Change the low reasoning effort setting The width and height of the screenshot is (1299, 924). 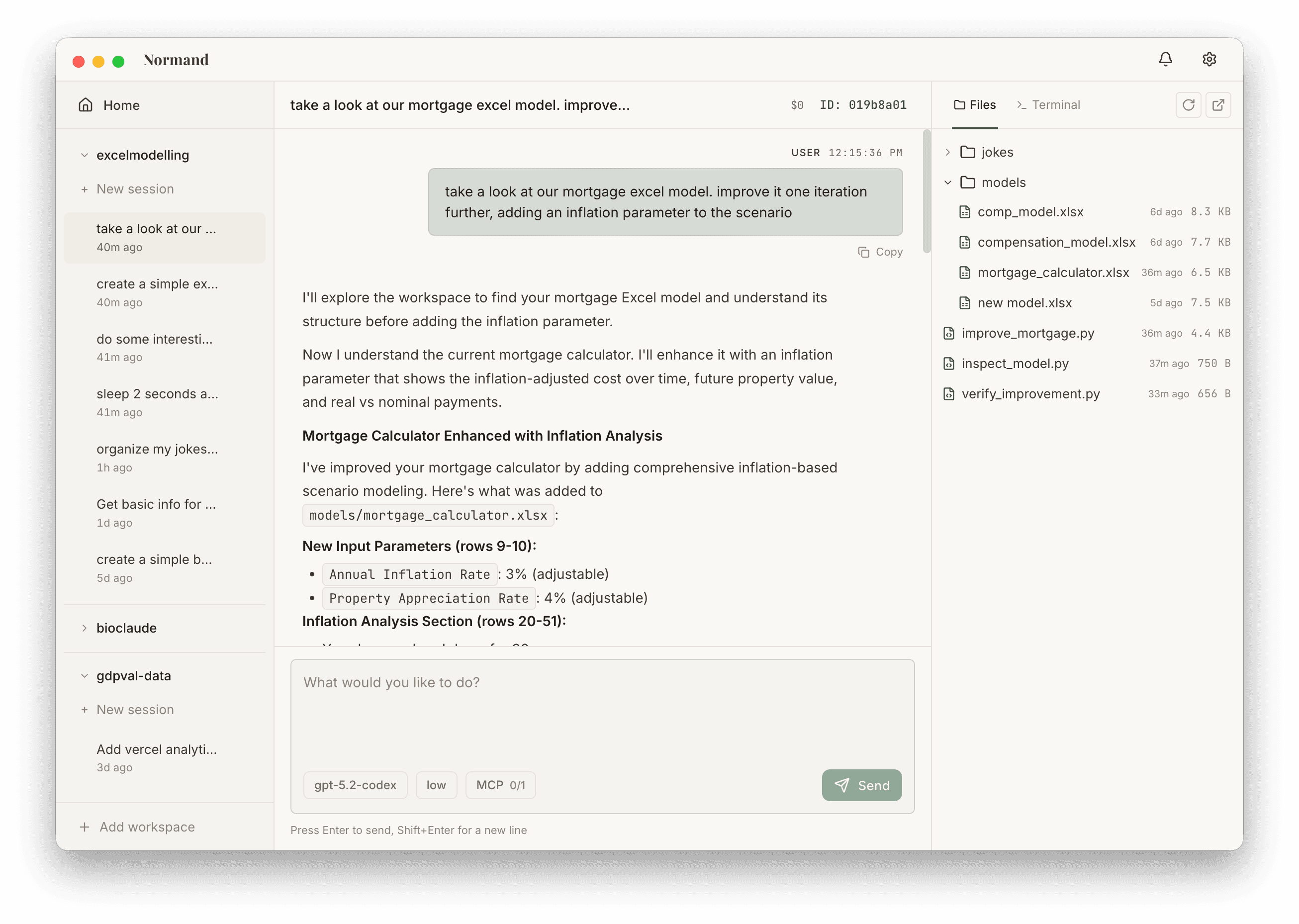[436, 785]
